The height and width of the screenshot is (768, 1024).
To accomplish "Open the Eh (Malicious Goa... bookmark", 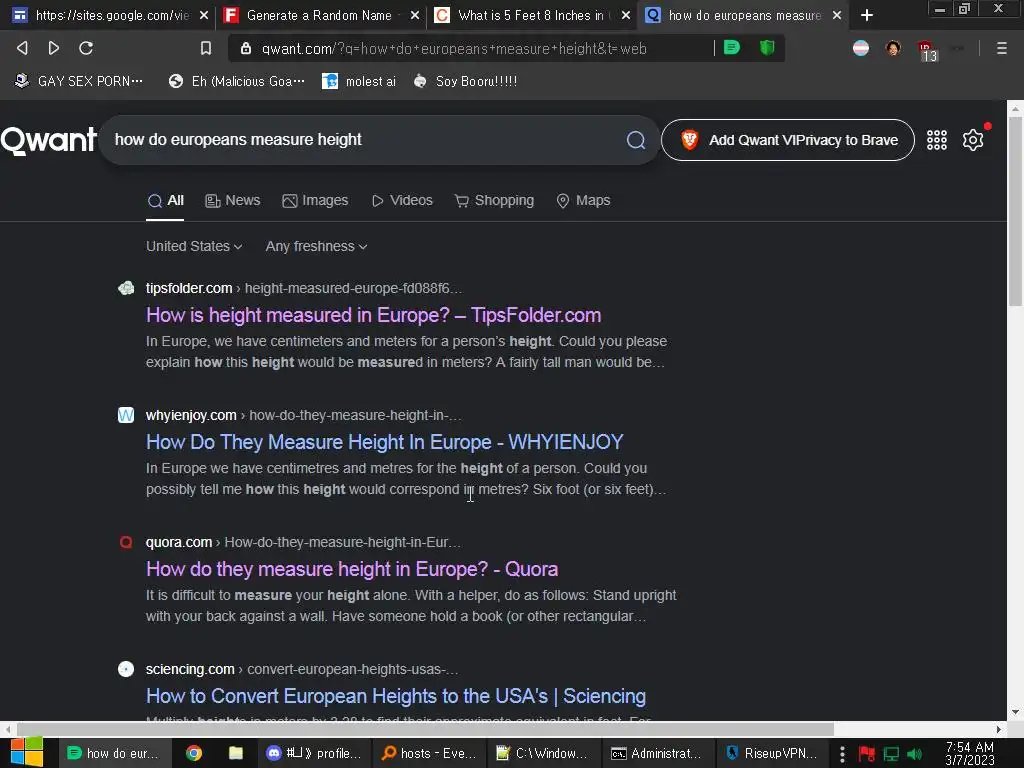I will point(236,81).
